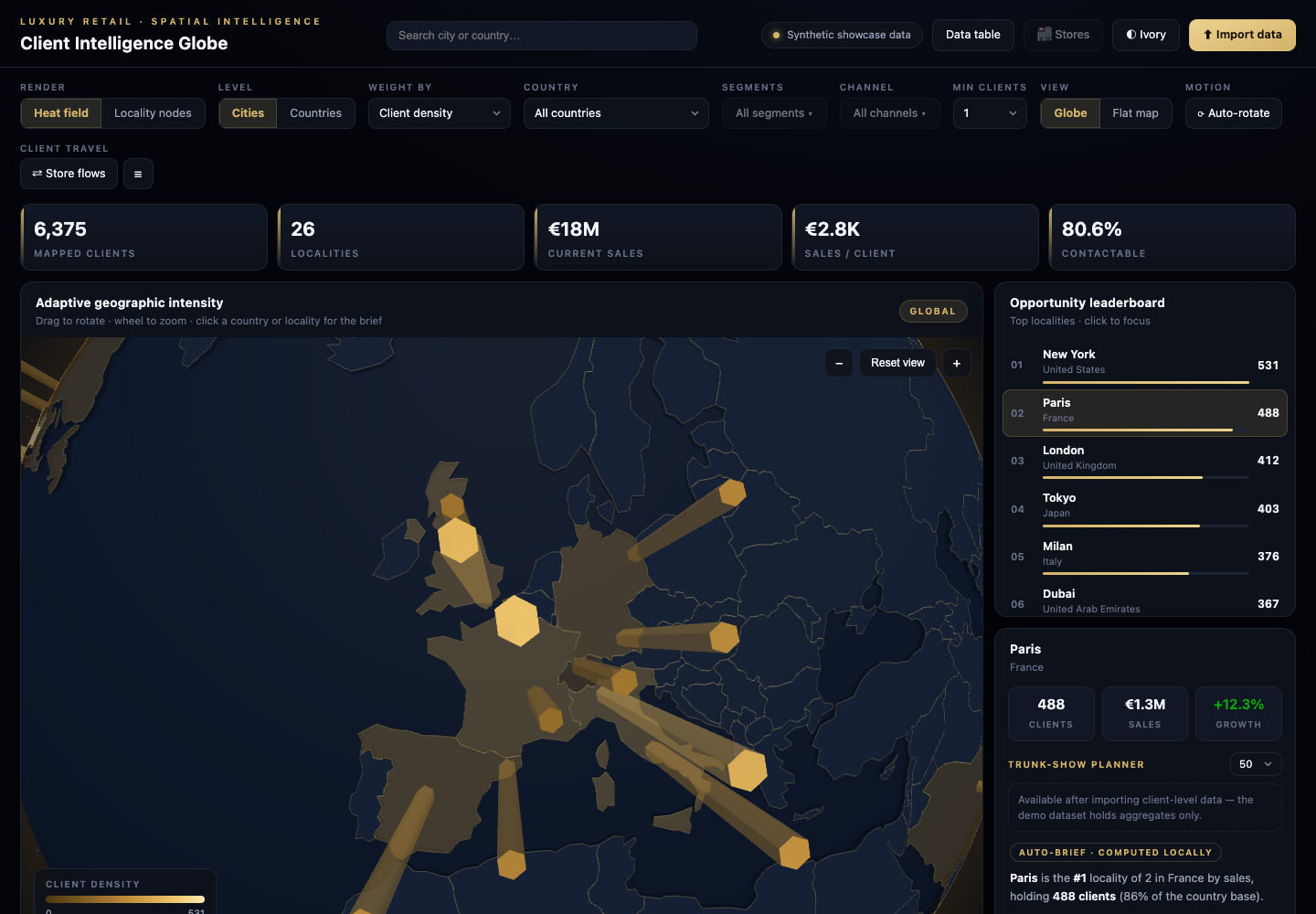Toggle Store flows client travel
The height and width of the screenshot is (914, 1316).
(x=69, y=174)
